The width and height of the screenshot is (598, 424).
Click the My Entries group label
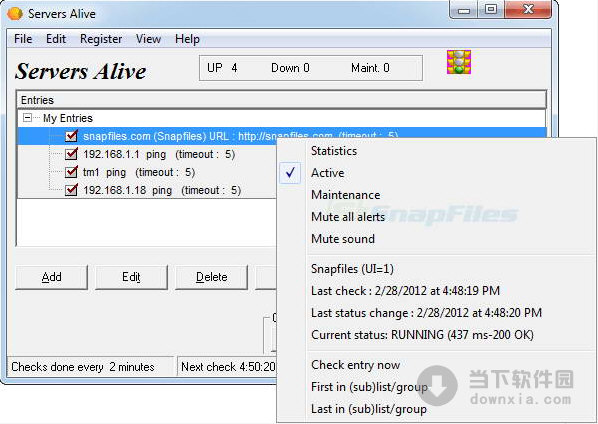tap(68, 118)
